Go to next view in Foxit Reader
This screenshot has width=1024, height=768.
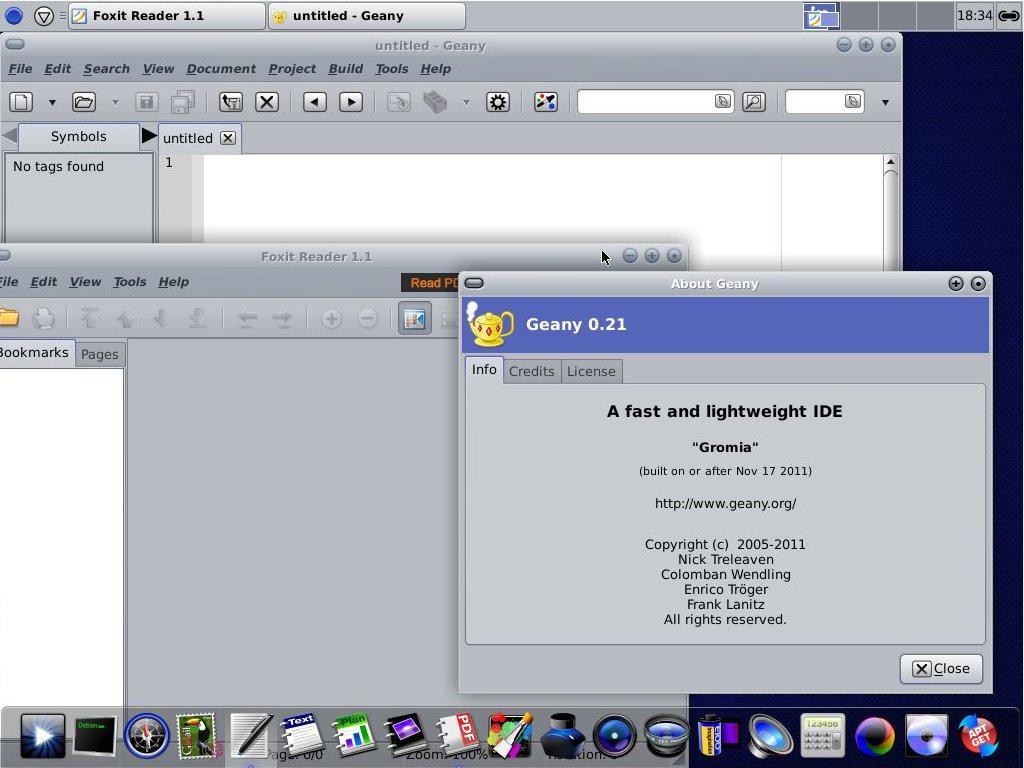(282, 319)
